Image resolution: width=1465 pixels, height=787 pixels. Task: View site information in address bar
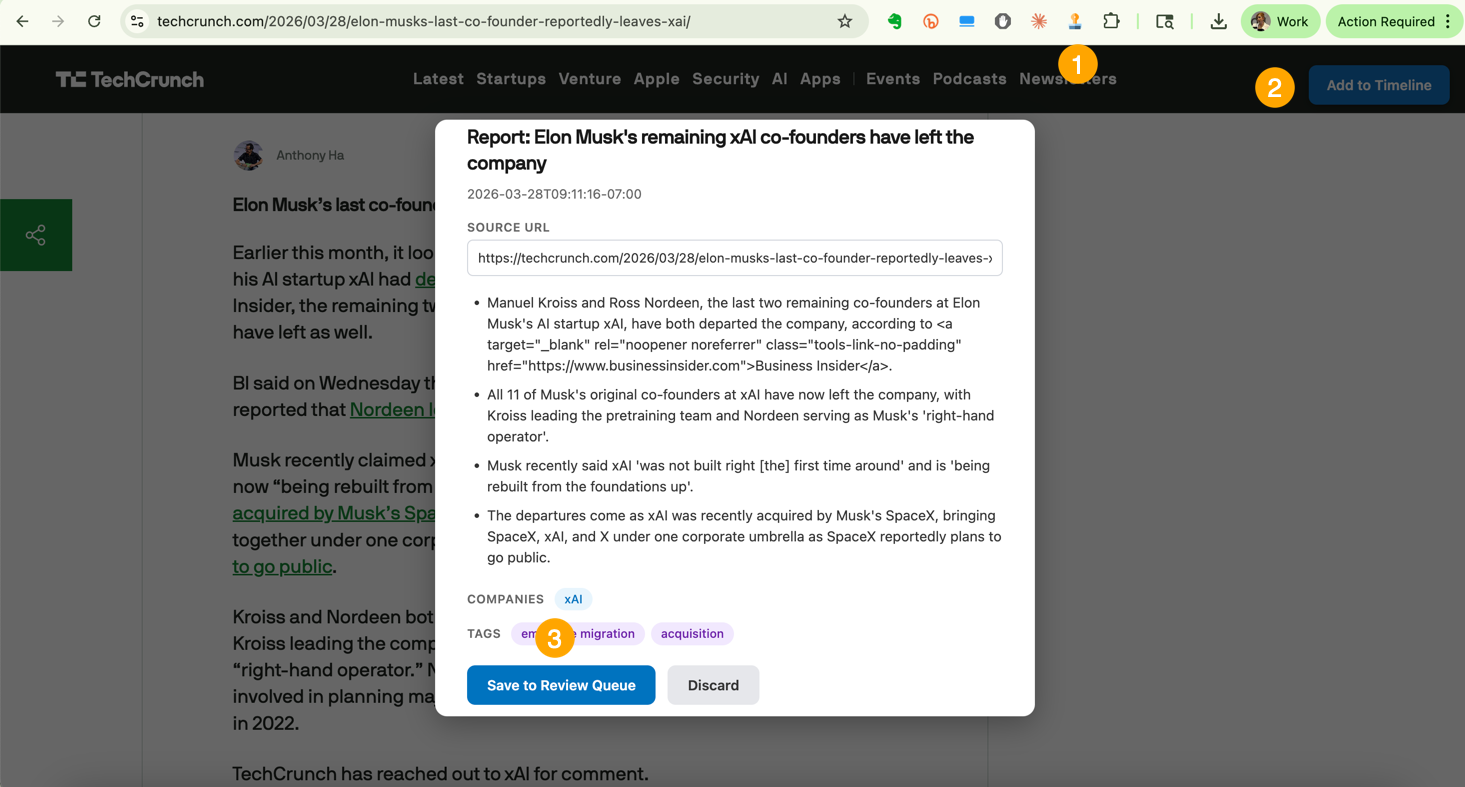[x=138, y=21]
